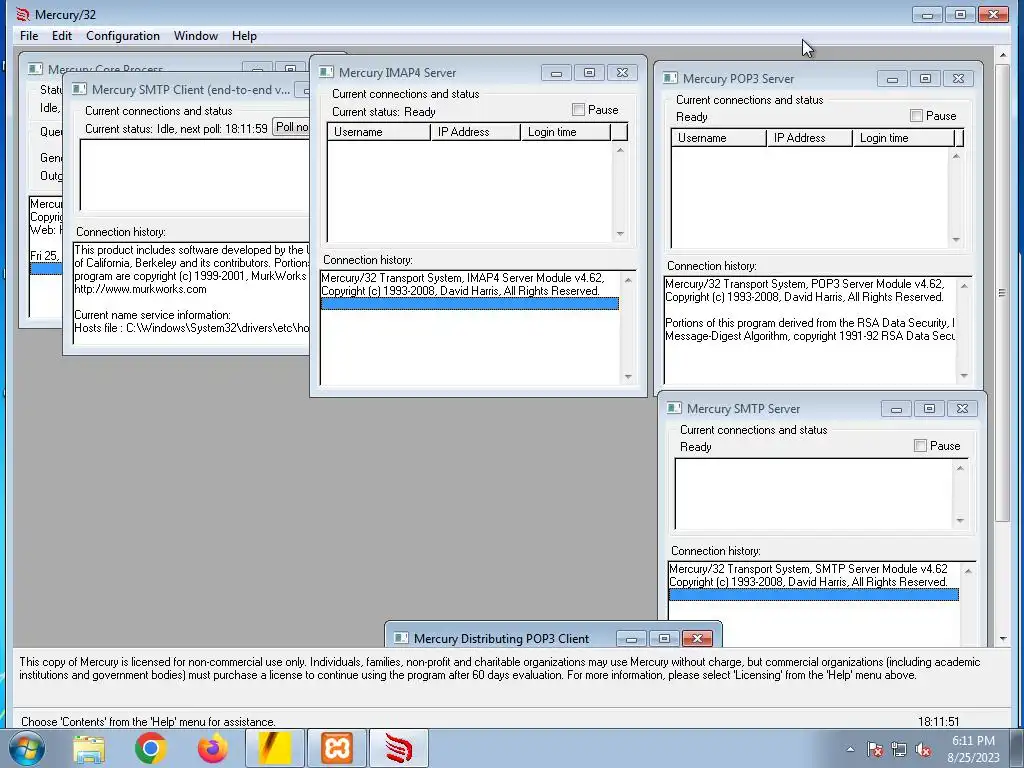Viewport: 1024px width, 768px height.
Task: Maximize the Mercury SMTP Server window
Action: click(x=929, y=409)
